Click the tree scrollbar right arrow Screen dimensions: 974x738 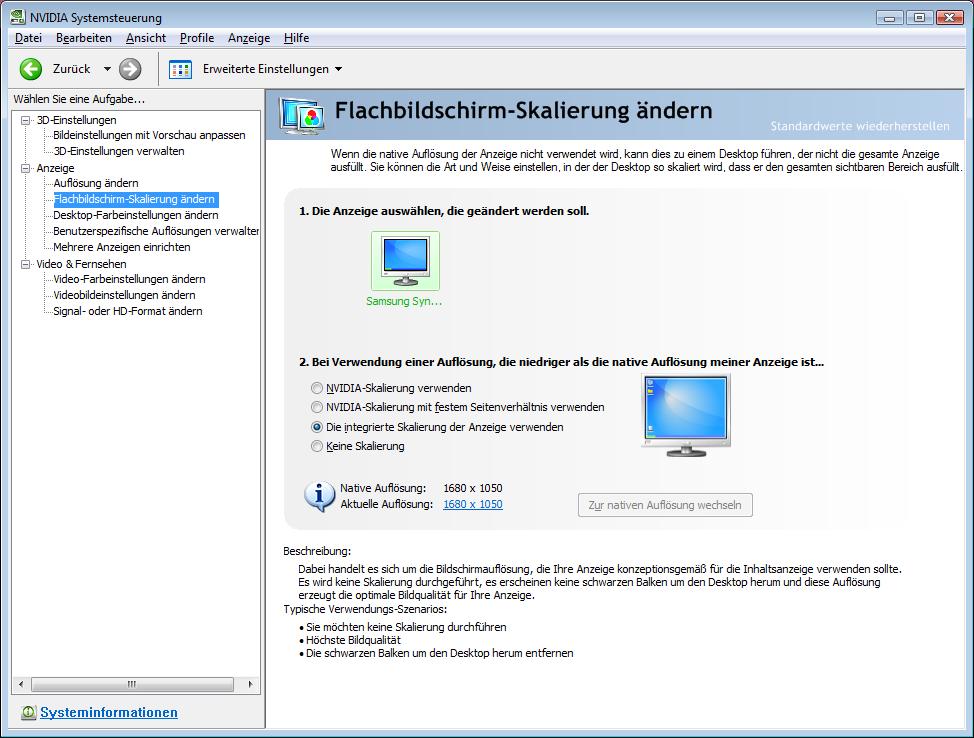(x=250, y=685)
